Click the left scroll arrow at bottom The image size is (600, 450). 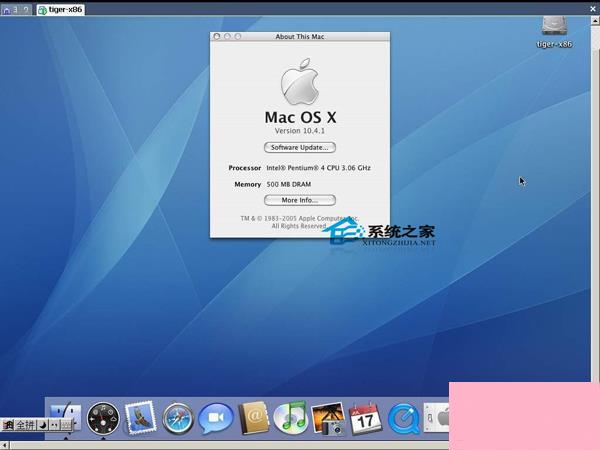5,445
